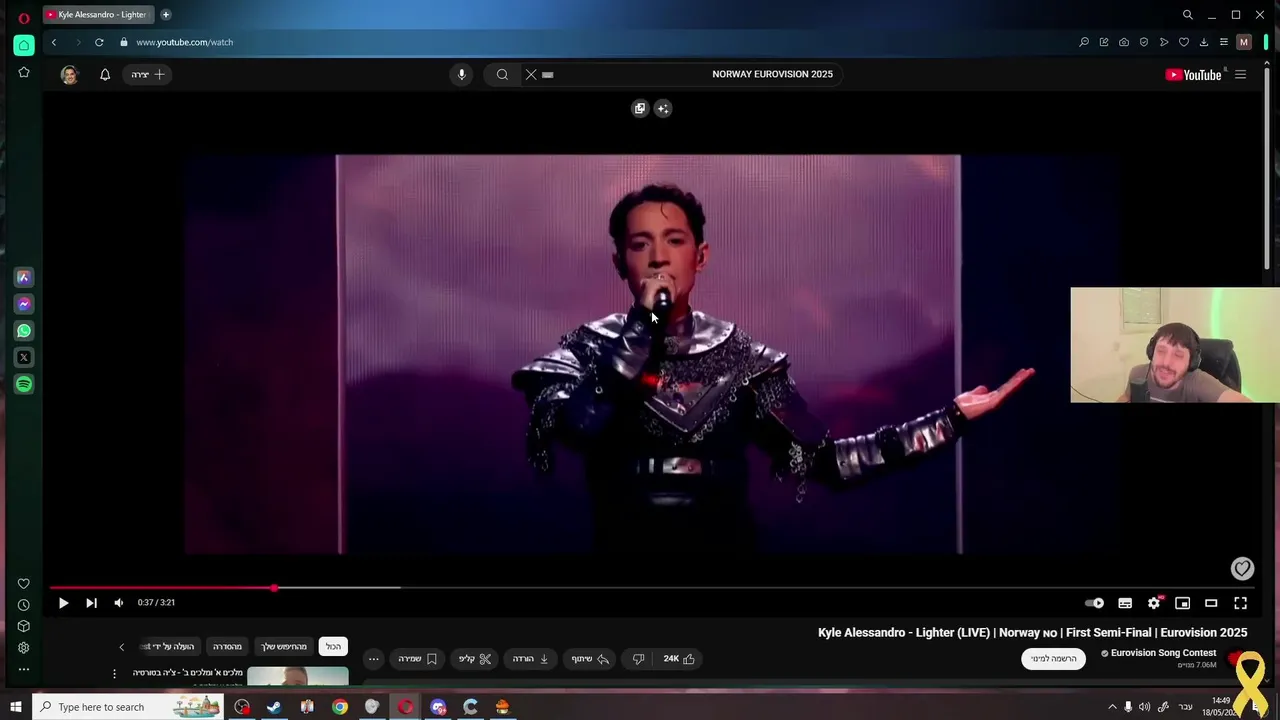Skip to next video
Image resolution: width=1280 pixels, height=720 pixels.
click(x=91, y=603)
